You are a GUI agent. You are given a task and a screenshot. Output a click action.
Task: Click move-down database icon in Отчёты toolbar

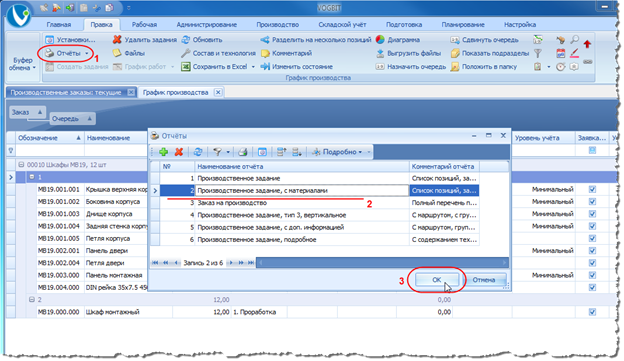(296, 152)
